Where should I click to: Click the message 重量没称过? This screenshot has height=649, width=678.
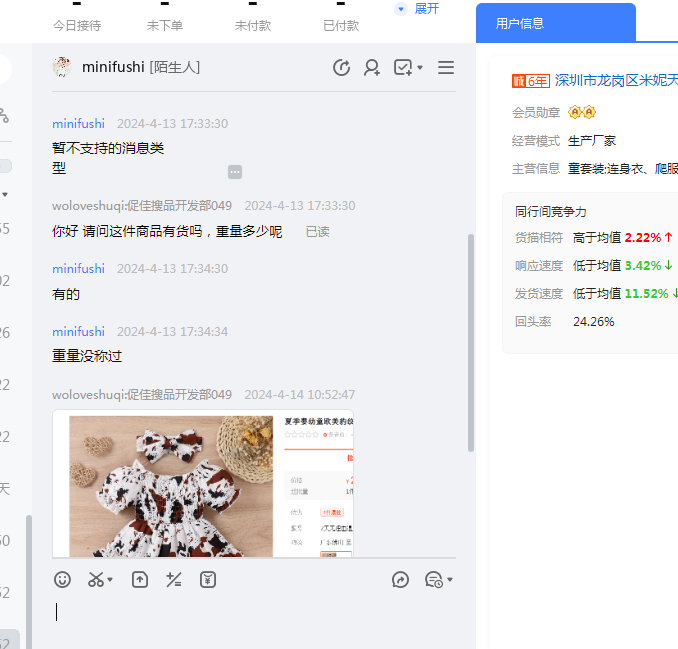pos(87,356)
